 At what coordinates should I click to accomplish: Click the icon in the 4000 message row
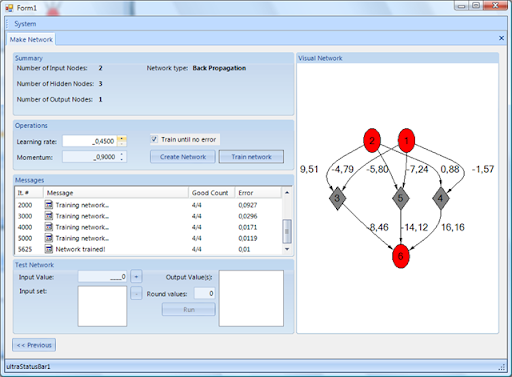coord(49,227)
